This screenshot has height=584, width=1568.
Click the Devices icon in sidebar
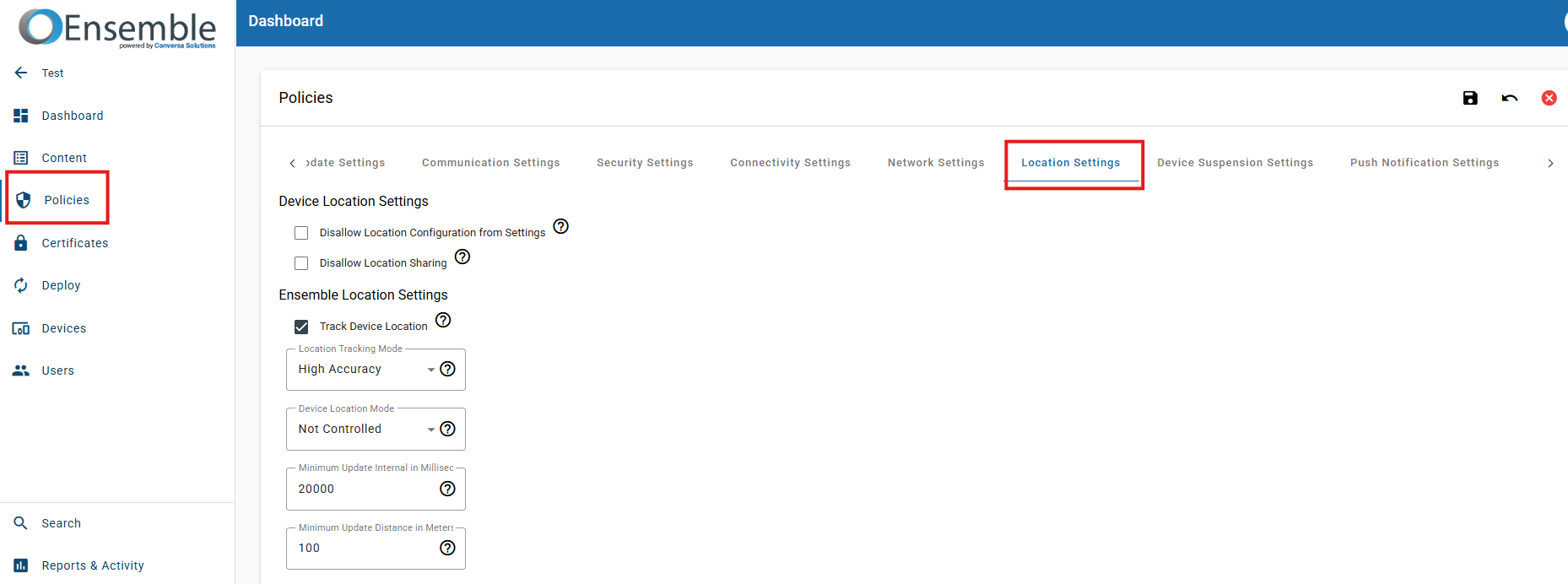click(21, 328)
